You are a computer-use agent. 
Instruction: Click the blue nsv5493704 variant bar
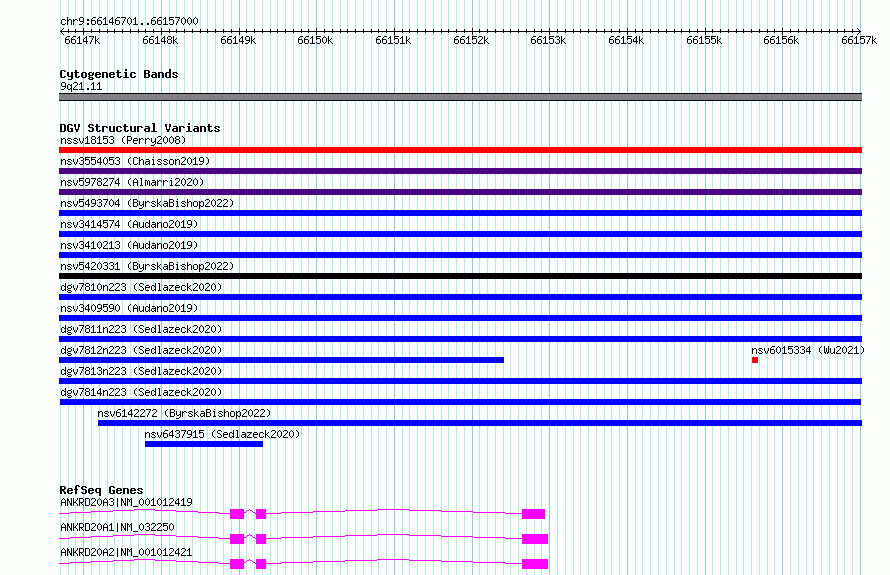tap(460, 213)
